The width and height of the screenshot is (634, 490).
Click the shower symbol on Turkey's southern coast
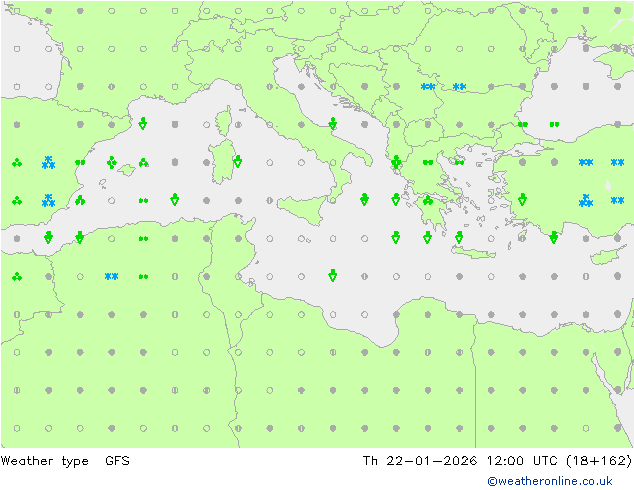[x=554, y=237]
